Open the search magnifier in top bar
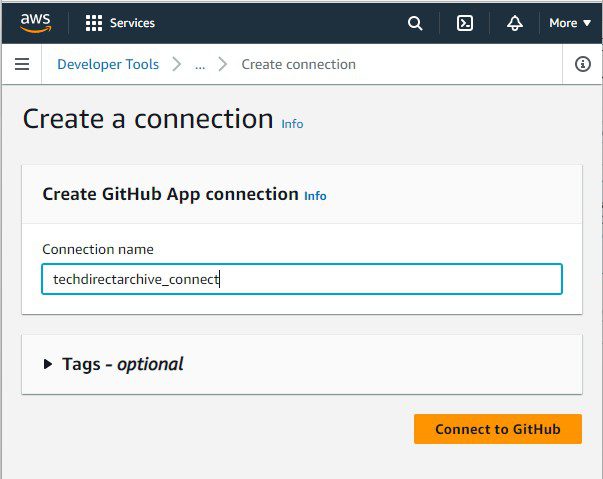Screen dimensions: 603x479 pos(415,23)
